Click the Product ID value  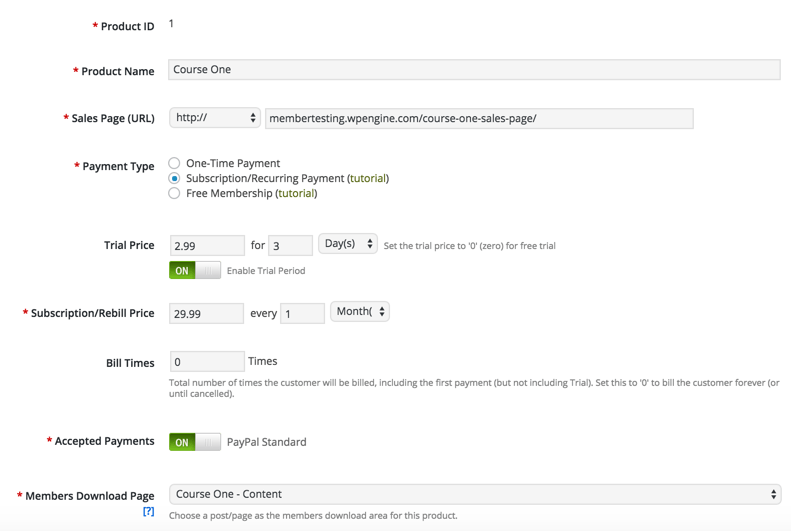(171, 24)
